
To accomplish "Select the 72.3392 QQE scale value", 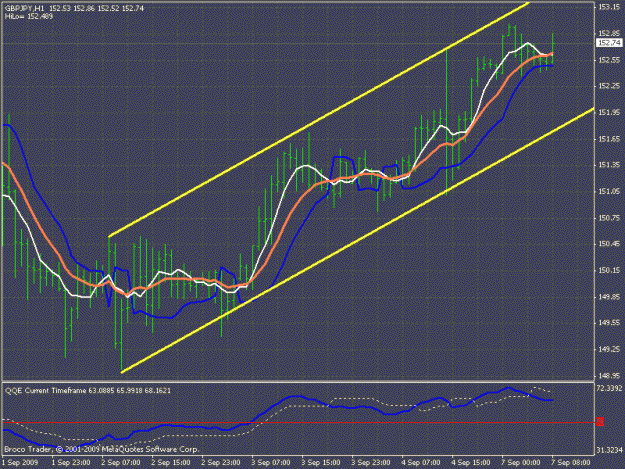I will 609,388.
